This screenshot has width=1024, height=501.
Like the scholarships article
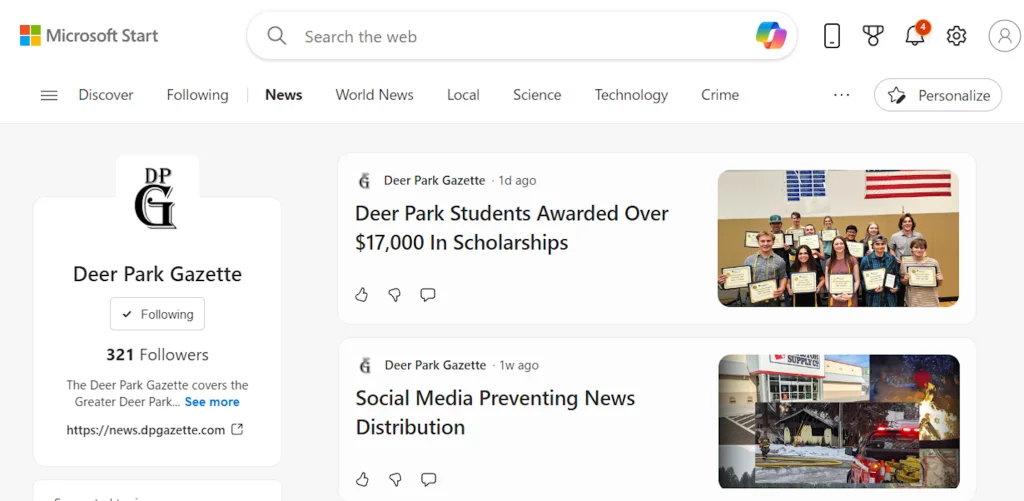coord(362,295)
